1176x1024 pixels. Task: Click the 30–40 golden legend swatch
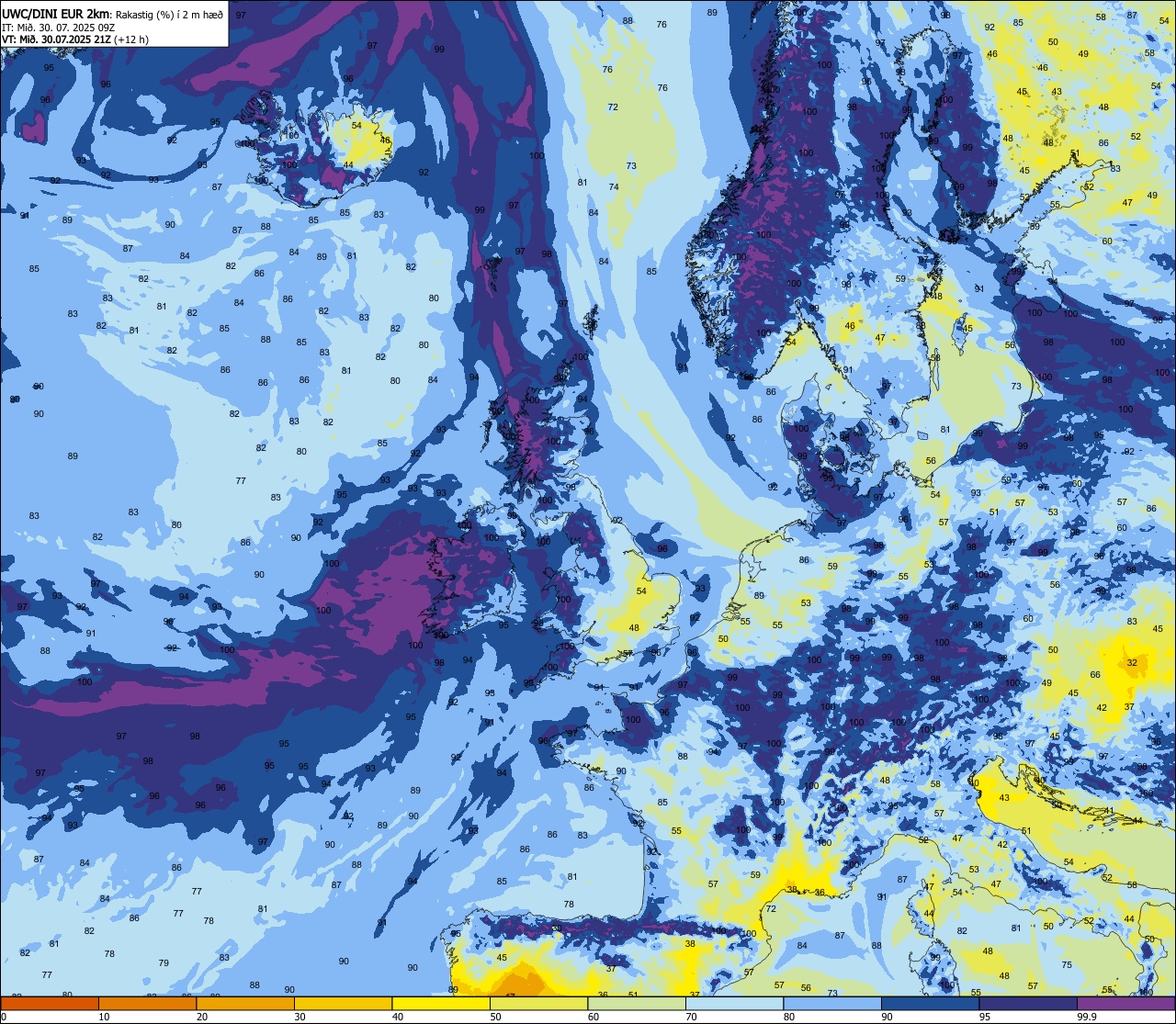[x=343, y=1003]
